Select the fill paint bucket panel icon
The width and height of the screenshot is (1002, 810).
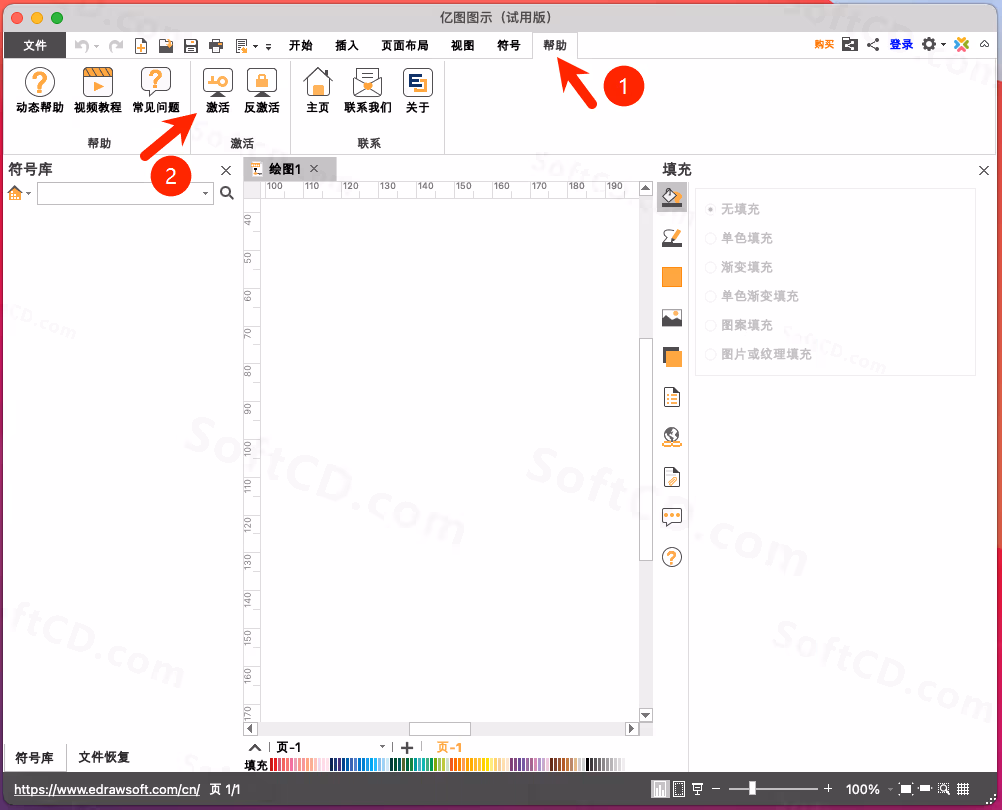[672, 197]
